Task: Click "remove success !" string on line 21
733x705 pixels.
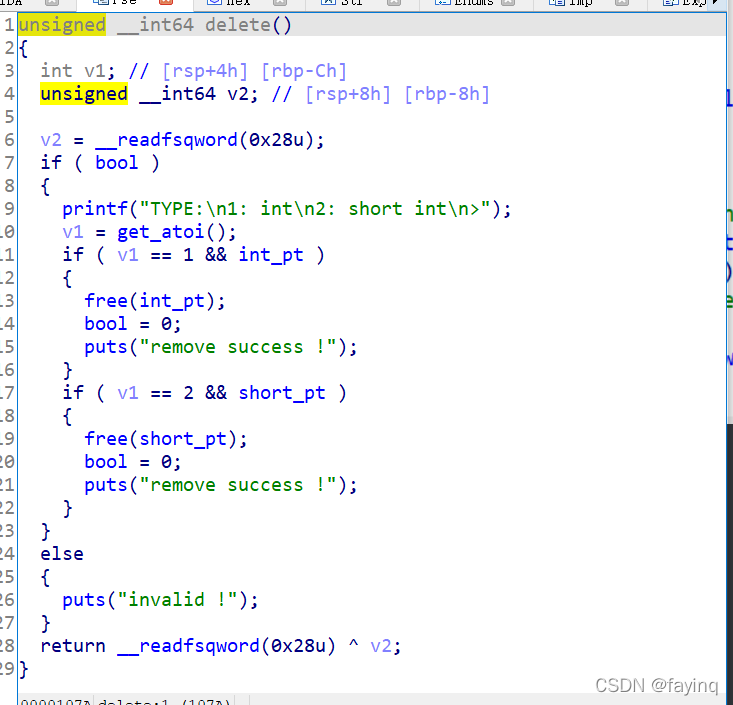Action: click(x=238, y=485)
